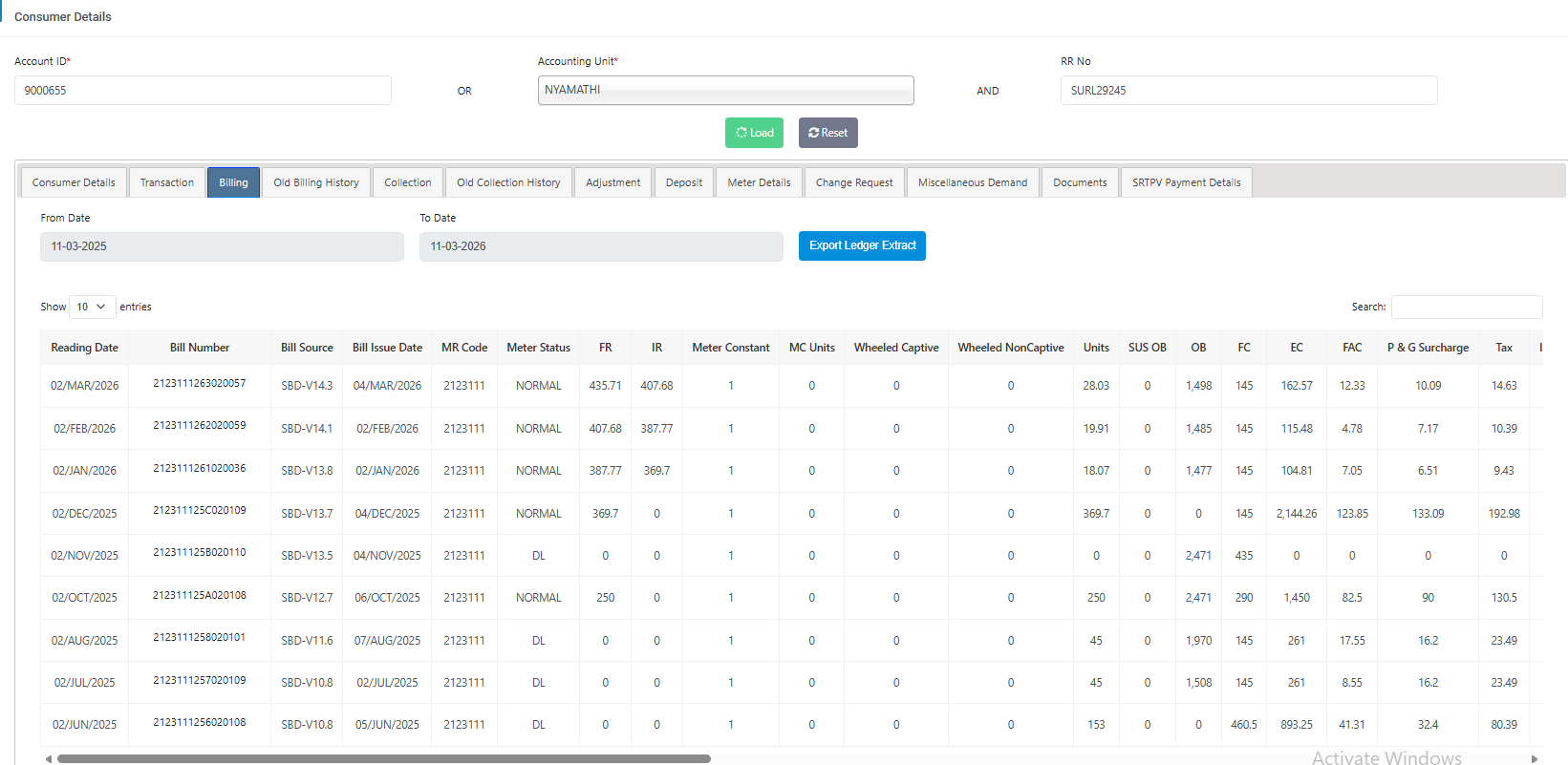1568x765 pixels.
Task: Open the From Date picker field
Action: coord(222,246)
